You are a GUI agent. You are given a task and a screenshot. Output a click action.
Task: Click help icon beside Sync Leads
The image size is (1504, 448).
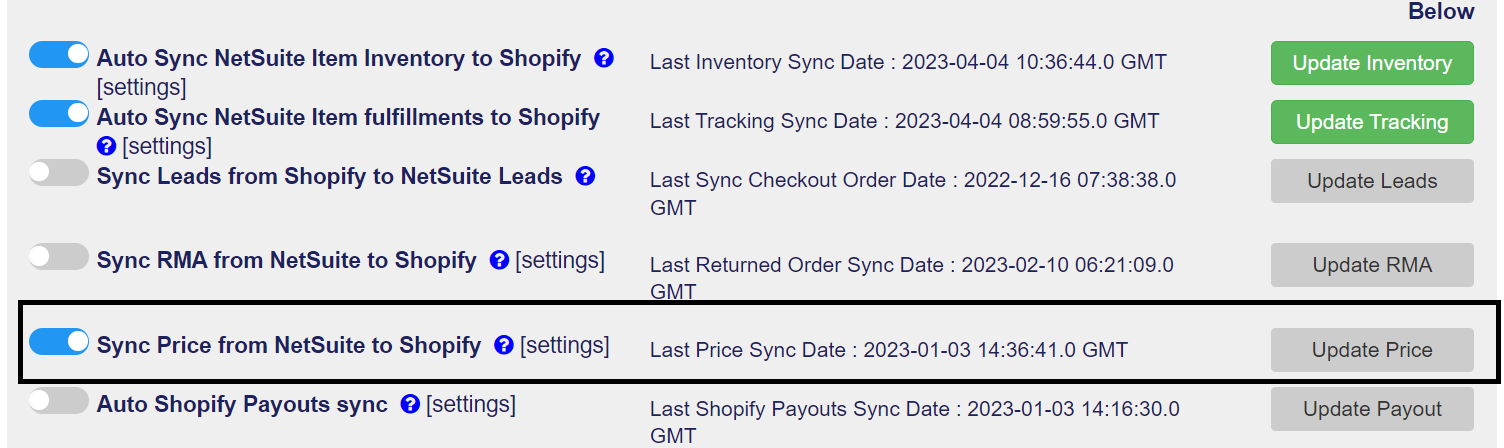[586, 177]
